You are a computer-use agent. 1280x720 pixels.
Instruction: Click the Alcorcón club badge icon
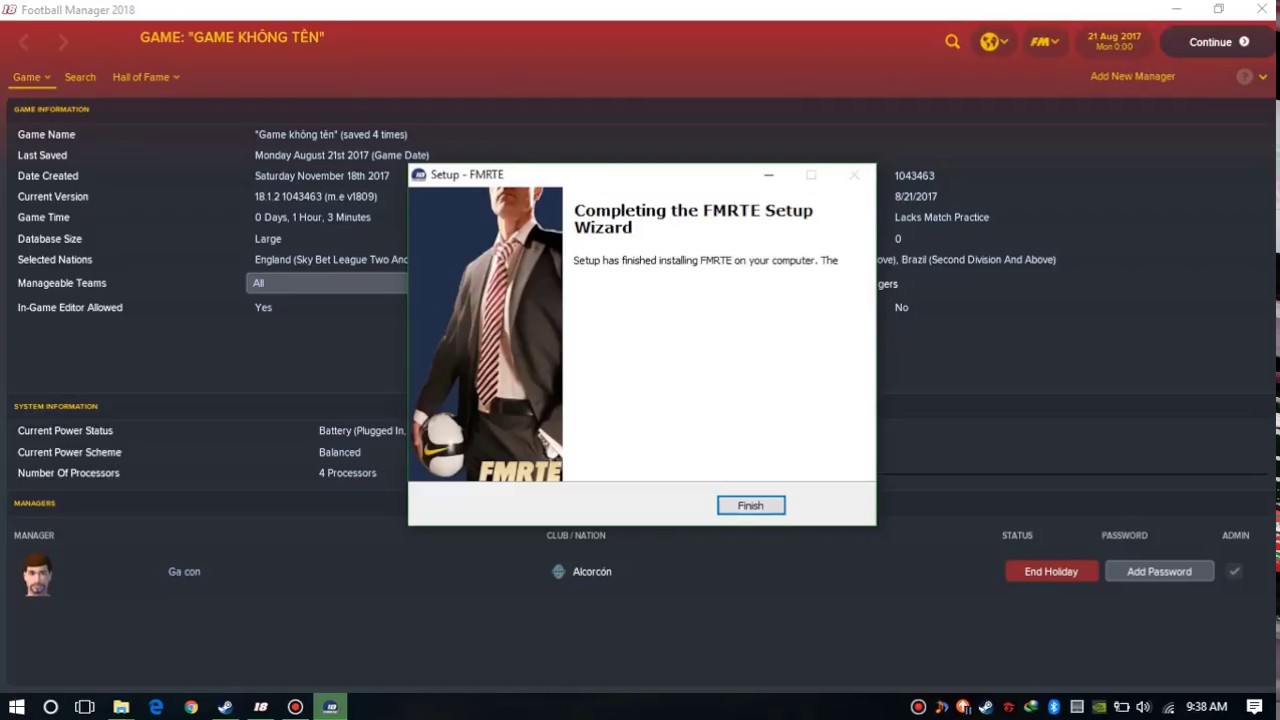(x=558, y=572)
